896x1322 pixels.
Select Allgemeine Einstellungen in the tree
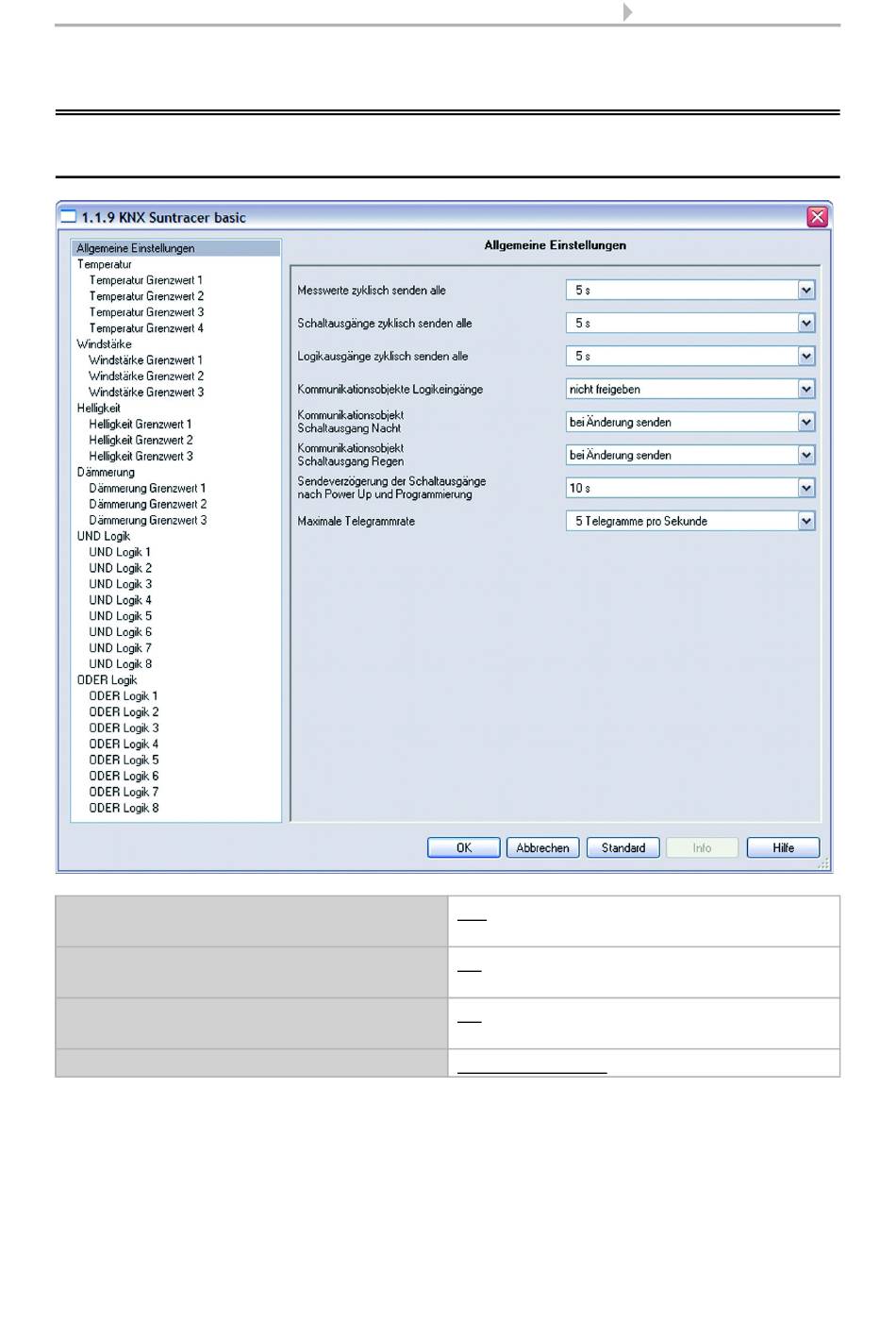[176, 248]
